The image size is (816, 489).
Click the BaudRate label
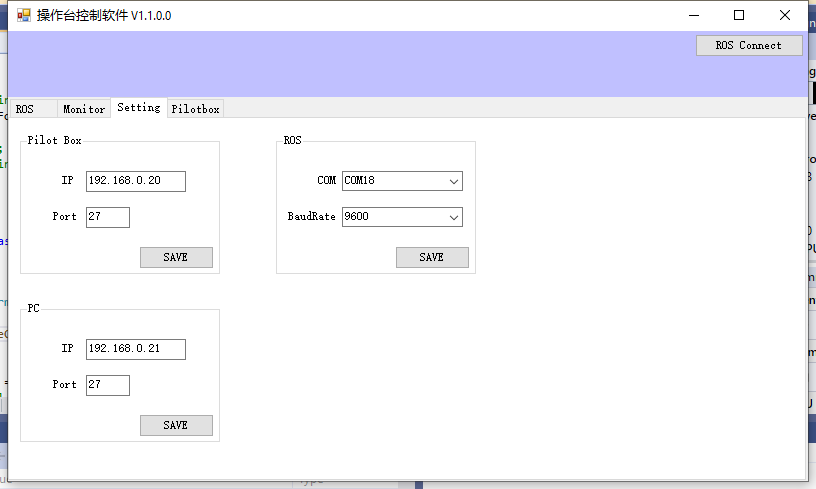tap(311, 216)
